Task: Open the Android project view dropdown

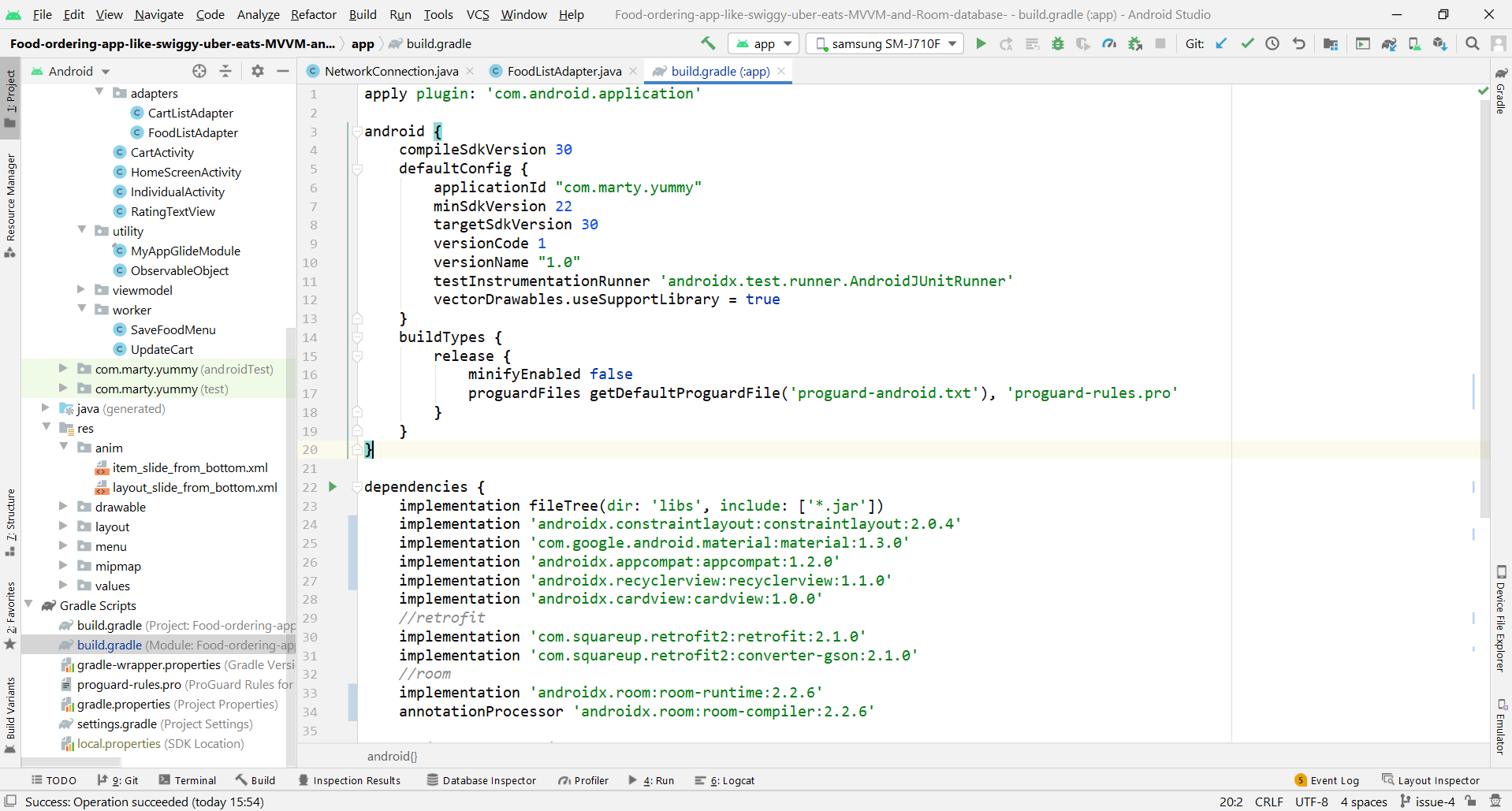Action: pos(71,71)
